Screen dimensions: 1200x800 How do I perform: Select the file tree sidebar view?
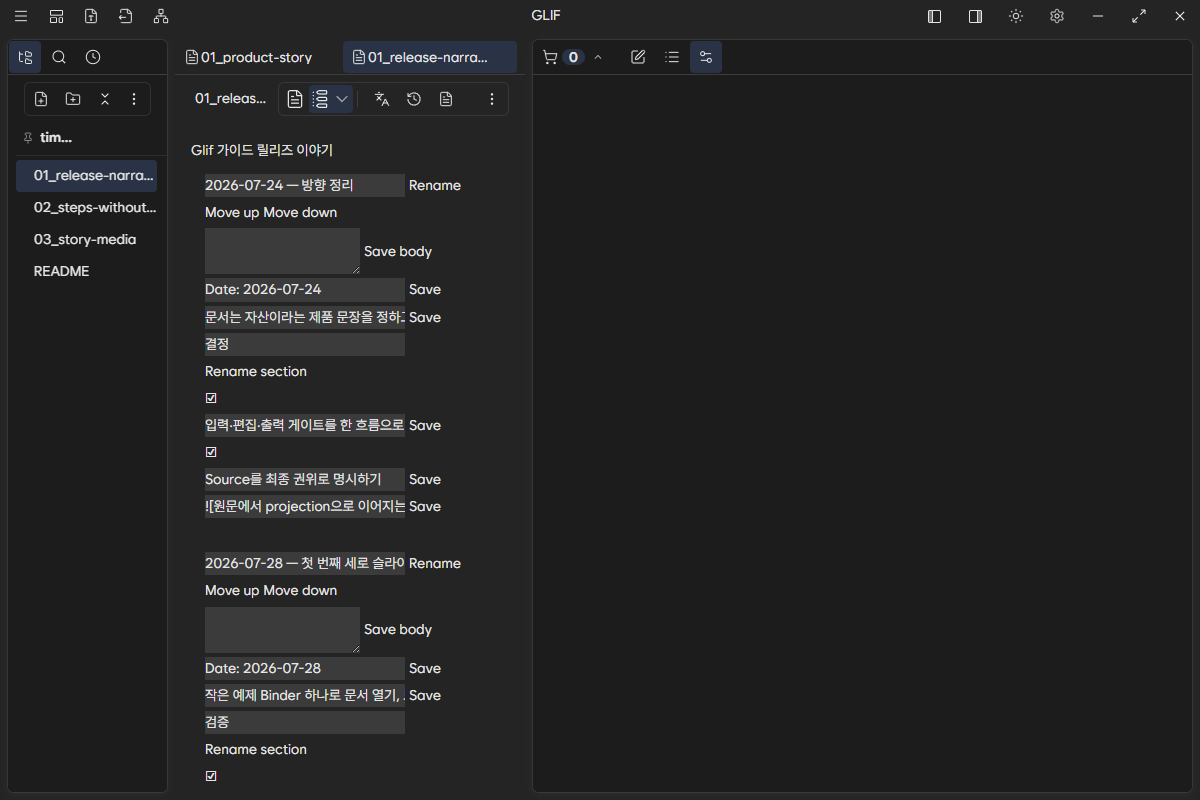26,57
